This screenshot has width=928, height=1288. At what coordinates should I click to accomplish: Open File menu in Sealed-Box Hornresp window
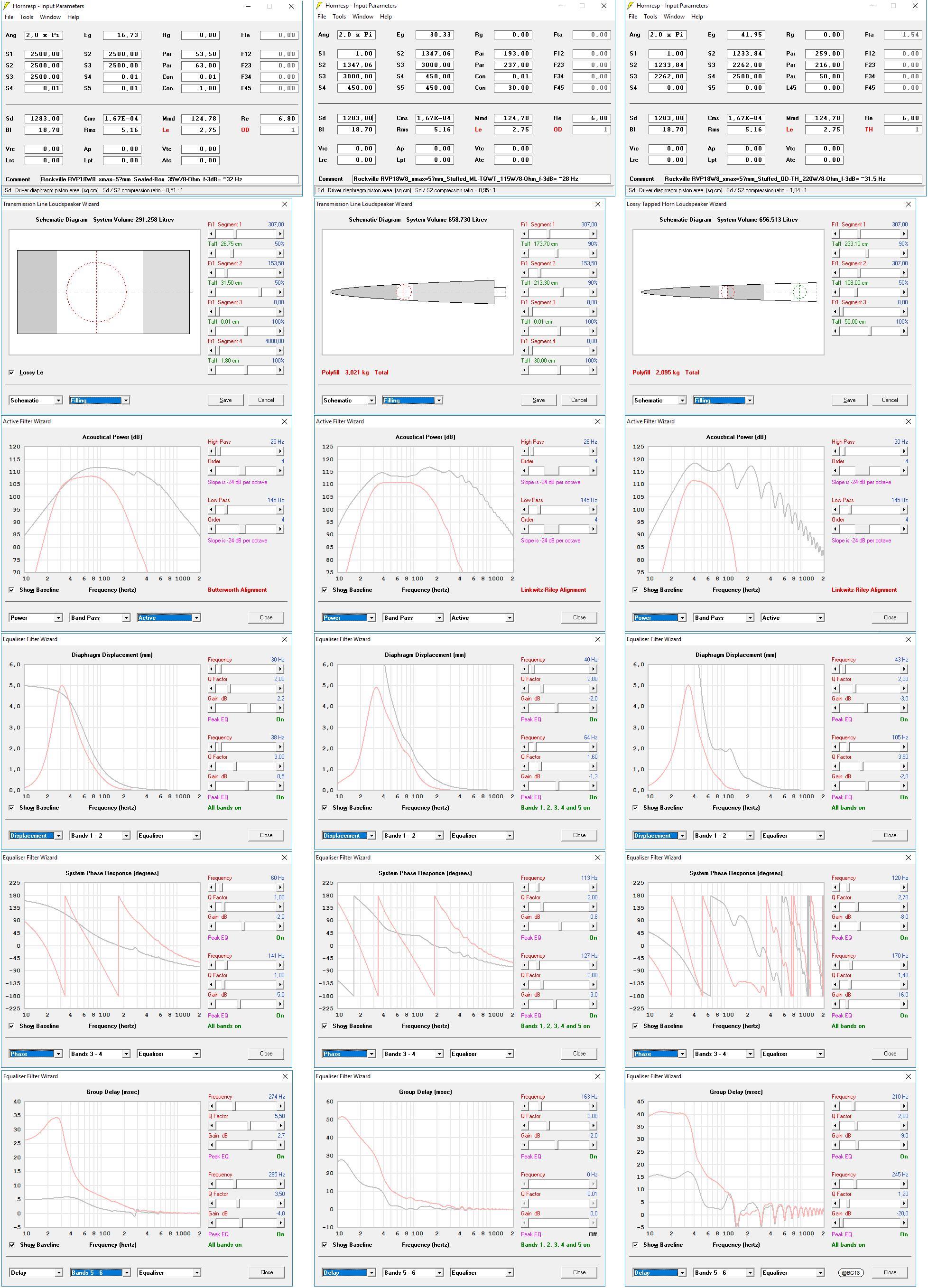9,17
